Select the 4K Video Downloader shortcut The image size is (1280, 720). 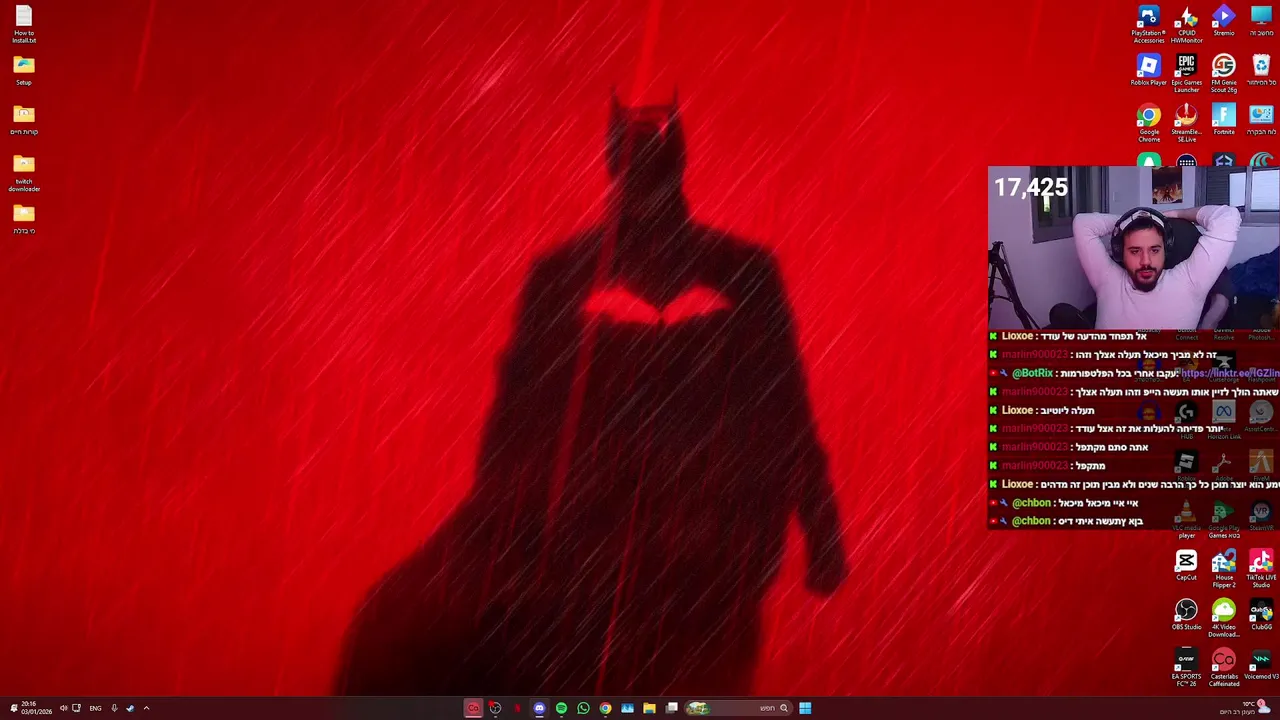point(1224,619)
